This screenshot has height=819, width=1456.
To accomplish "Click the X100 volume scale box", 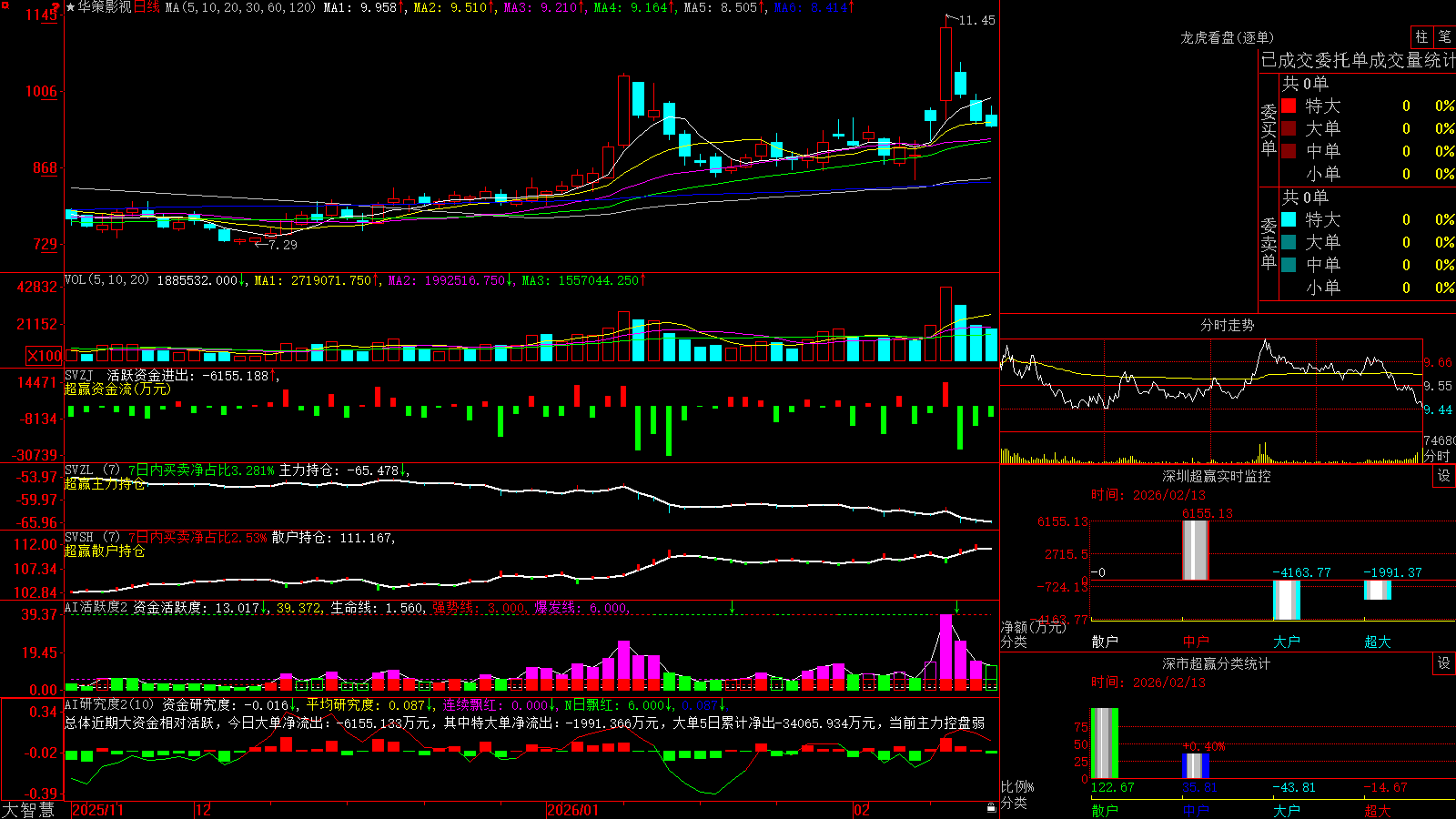I will point(45,356).
